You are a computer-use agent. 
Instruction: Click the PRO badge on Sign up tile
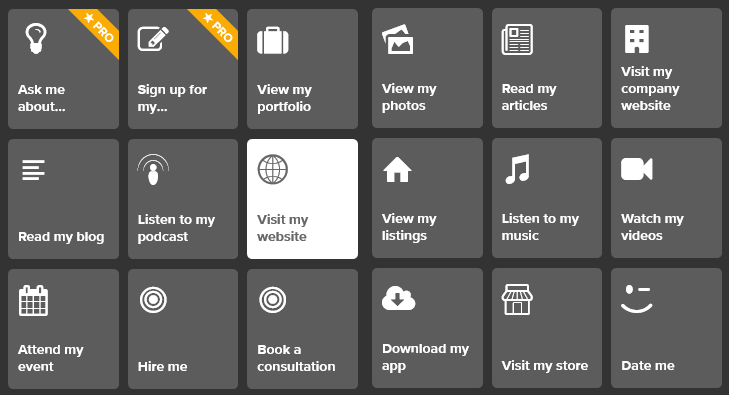click(x=218, y=30)
